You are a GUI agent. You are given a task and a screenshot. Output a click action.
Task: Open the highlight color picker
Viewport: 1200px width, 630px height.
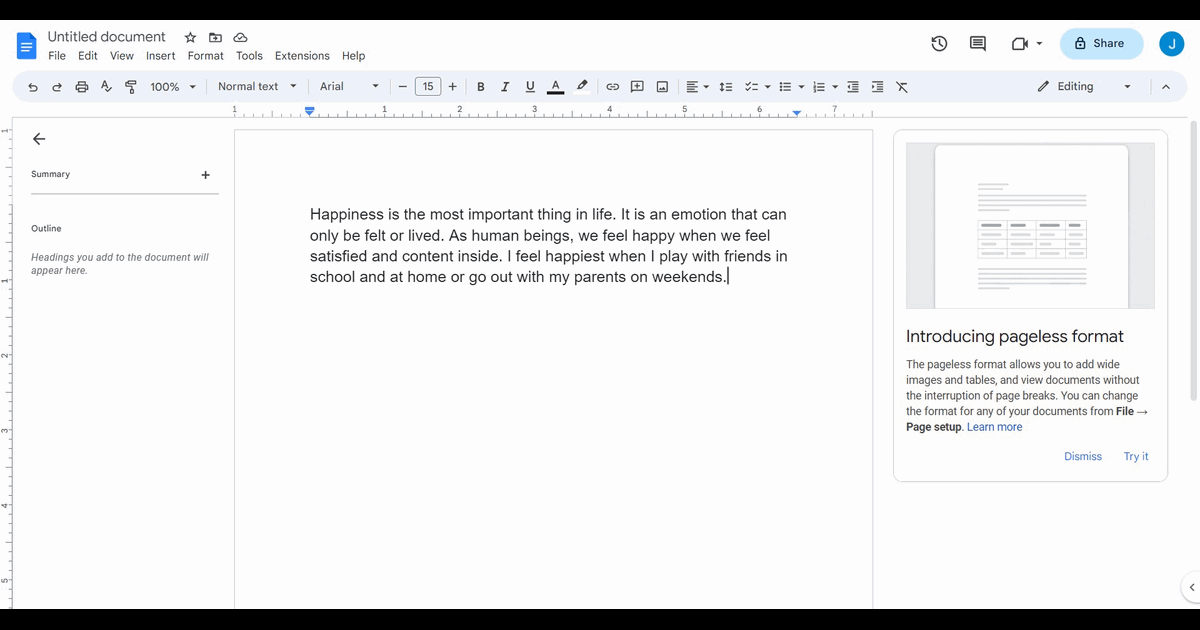pos(582,87)
